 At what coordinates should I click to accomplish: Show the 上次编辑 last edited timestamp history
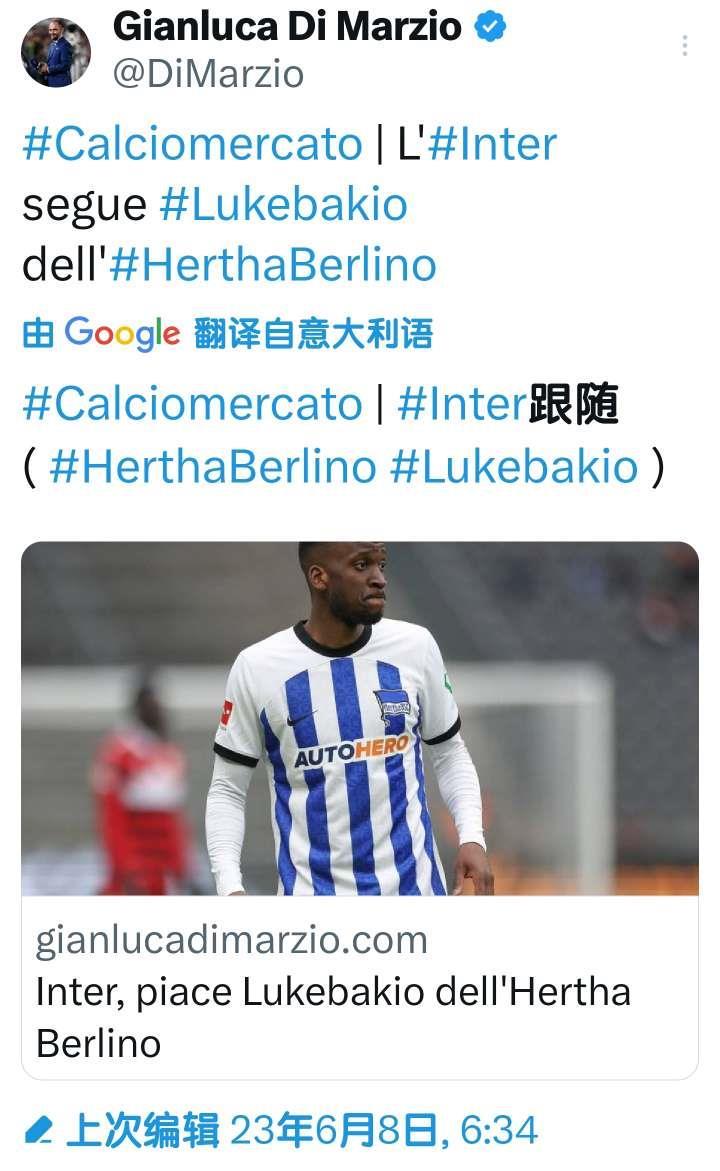coord(302,1130)
